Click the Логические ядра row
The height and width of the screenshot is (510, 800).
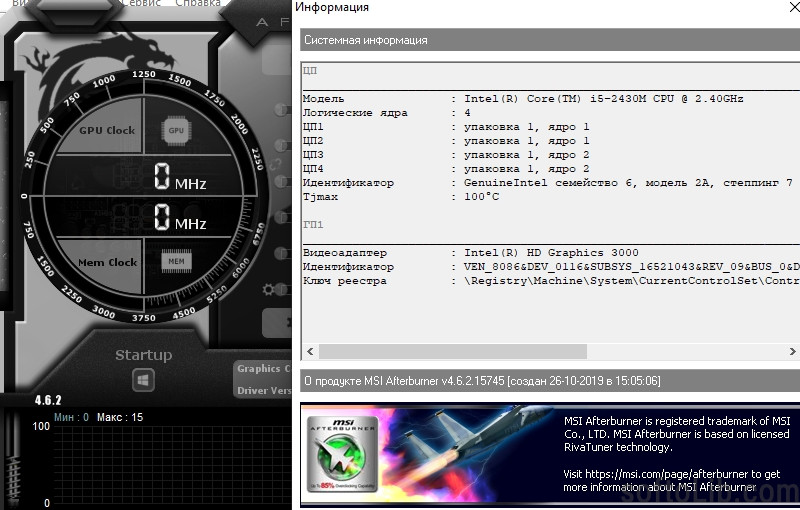pyautogui.click(x=387, y=113)
